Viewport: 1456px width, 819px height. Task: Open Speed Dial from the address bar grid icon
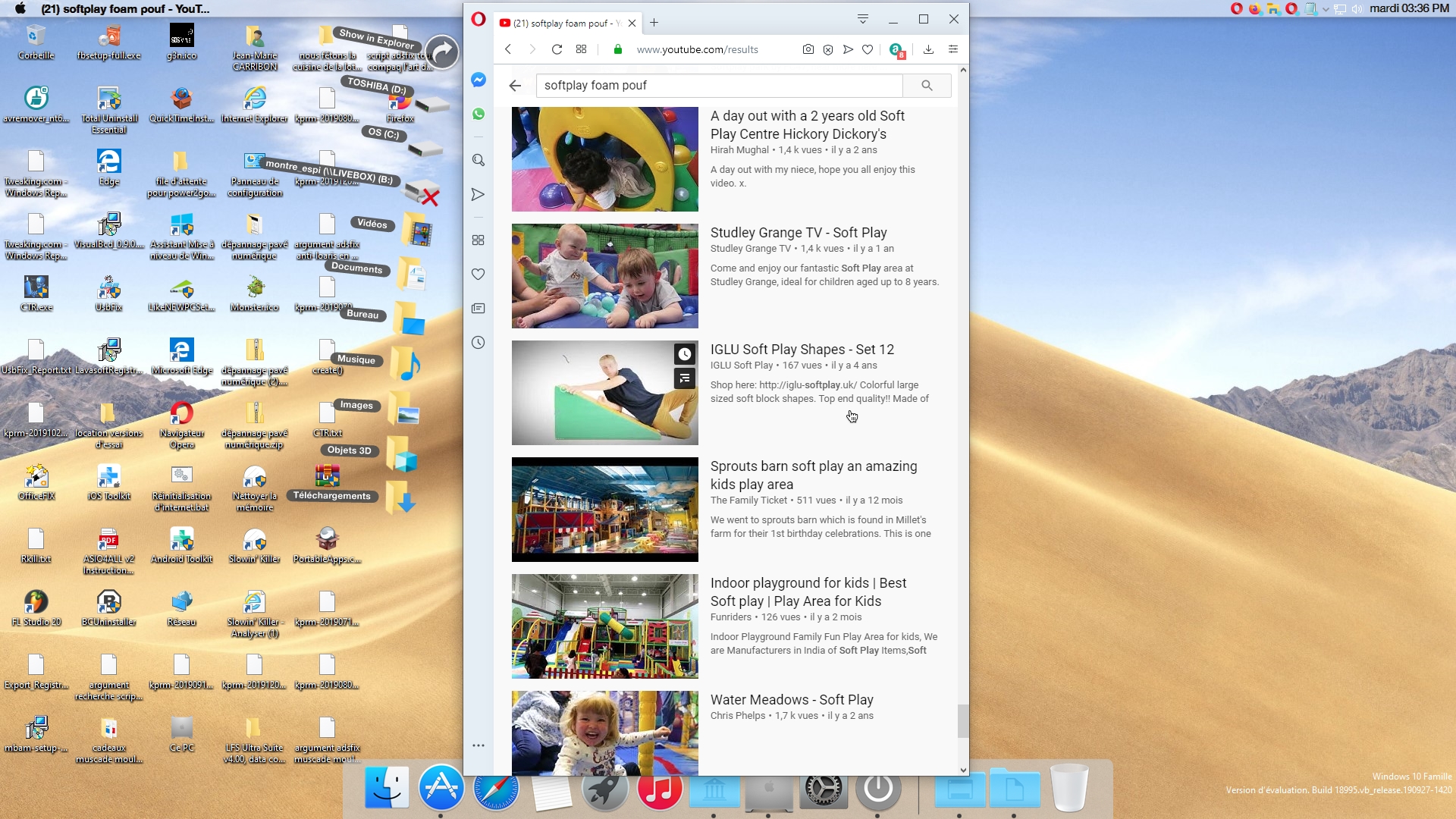581,49
